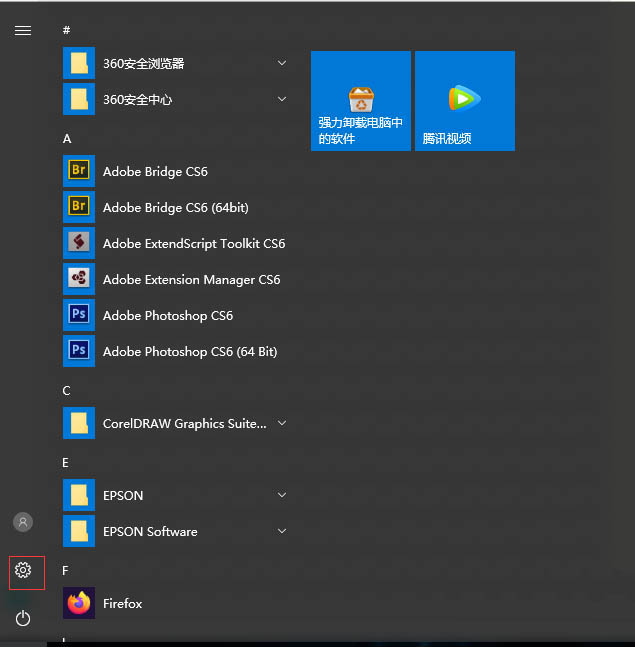Expand the hamburger menu at top
This screenshot has width=635, height=647.
(x=23, y=30)
